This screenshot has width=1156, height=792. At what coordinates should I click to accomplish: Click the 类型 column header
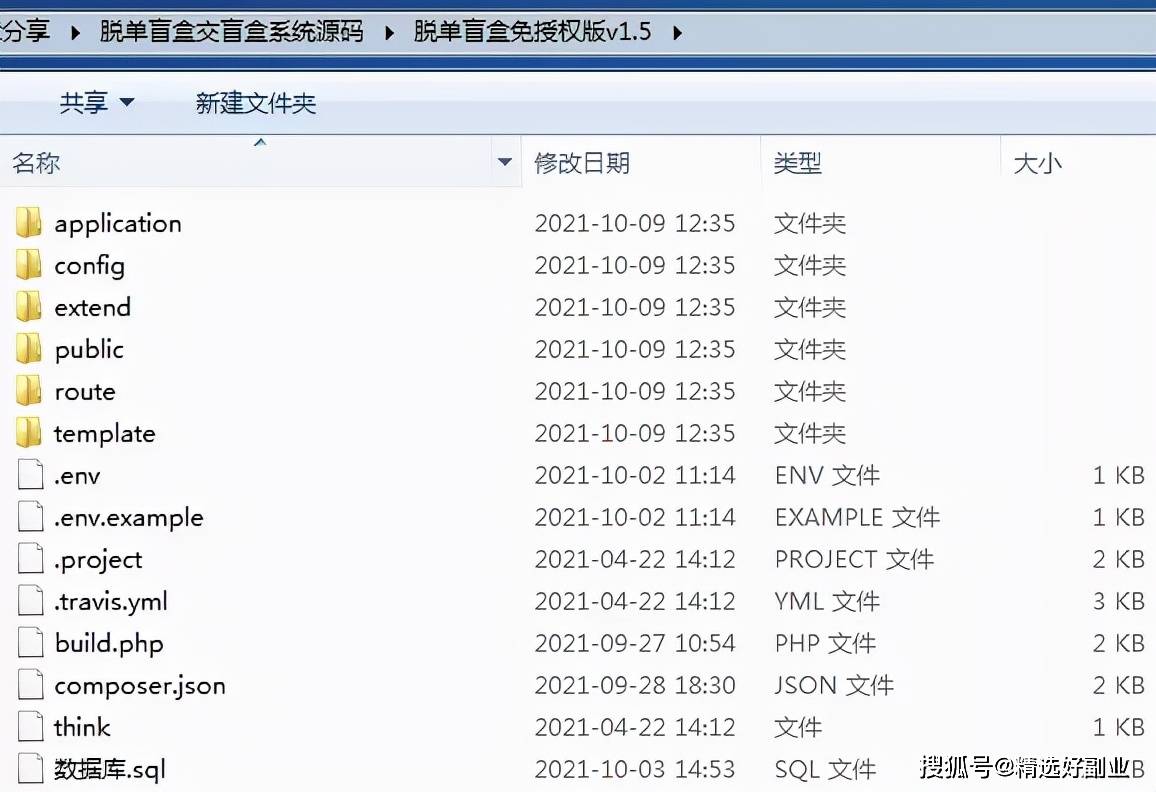pyautogui.click(x=799, y=162)
